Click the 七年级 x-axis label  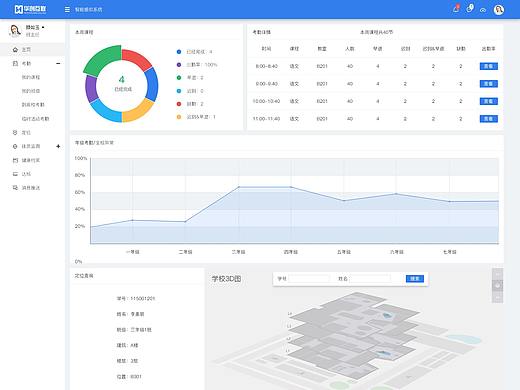pos(450,252)
